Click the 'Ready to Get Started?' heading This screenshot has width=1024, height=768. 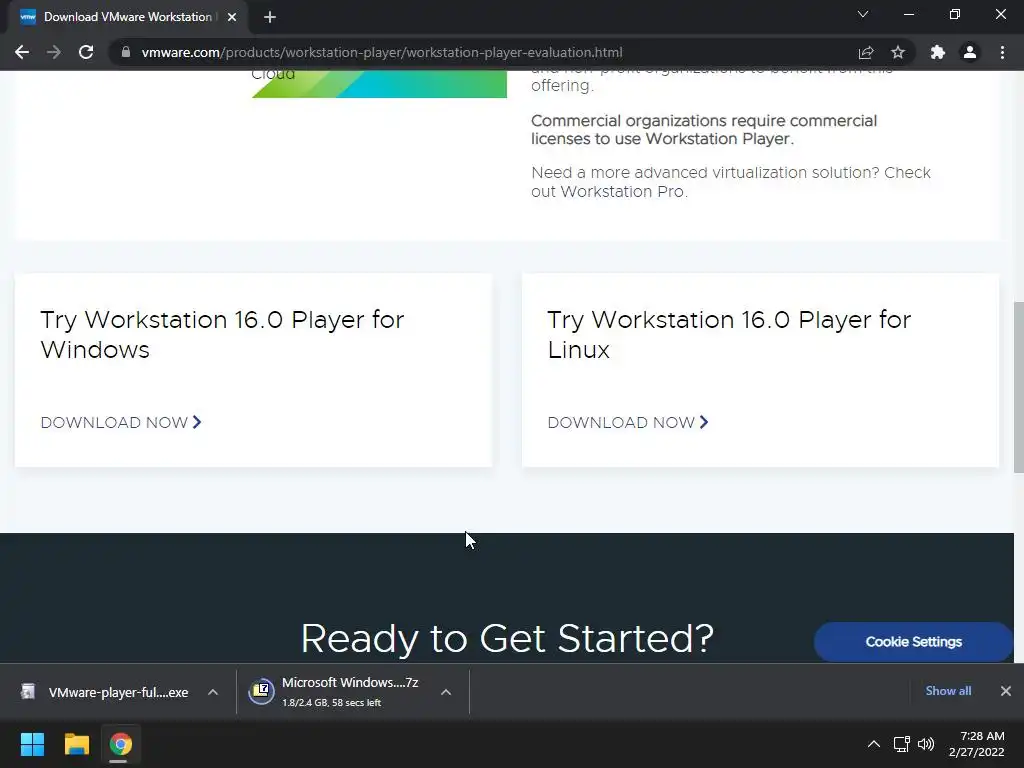[507, 639]
